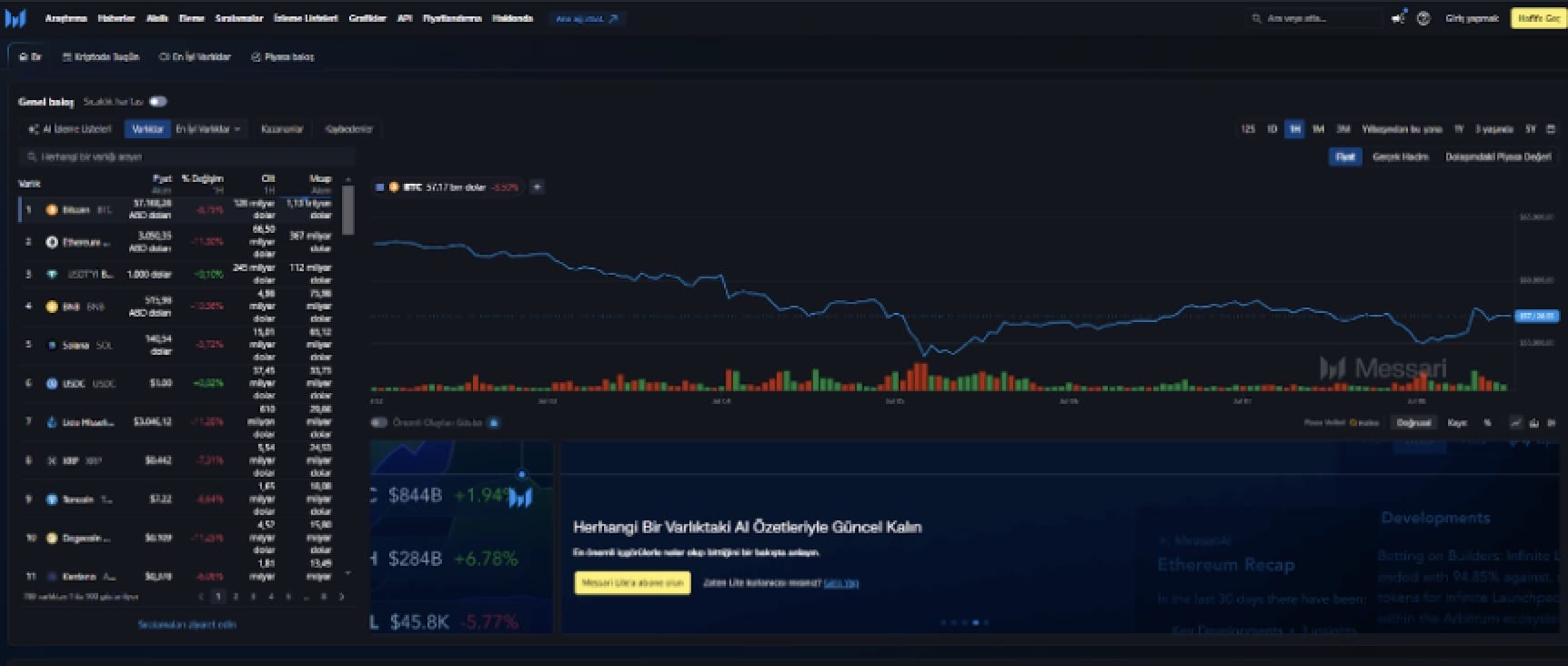The width and height of the screenshot is (1568, 666).
Task: Select the % scale option
Action: pos(1488,422)
